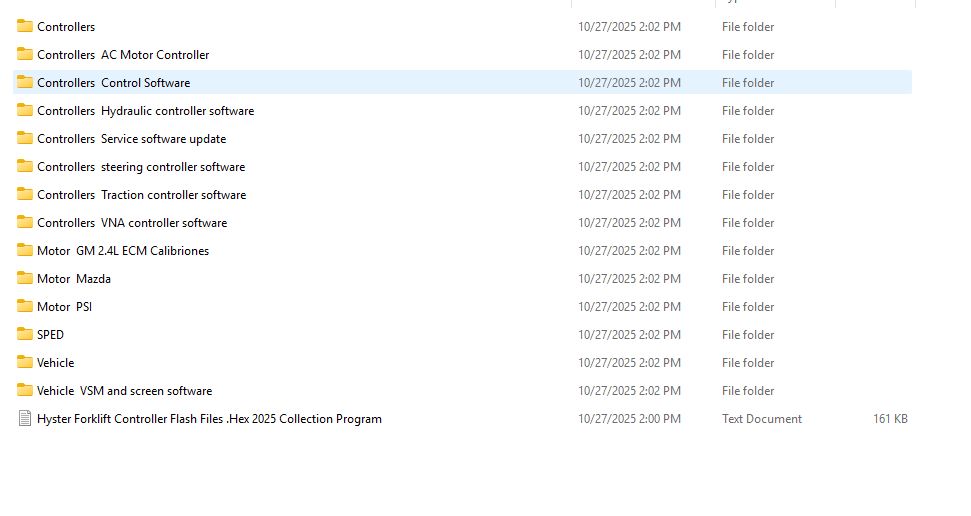This screenshot has height=516, width=971.
Task: Click date modified of SPED folder
Action: coord(630,335)
